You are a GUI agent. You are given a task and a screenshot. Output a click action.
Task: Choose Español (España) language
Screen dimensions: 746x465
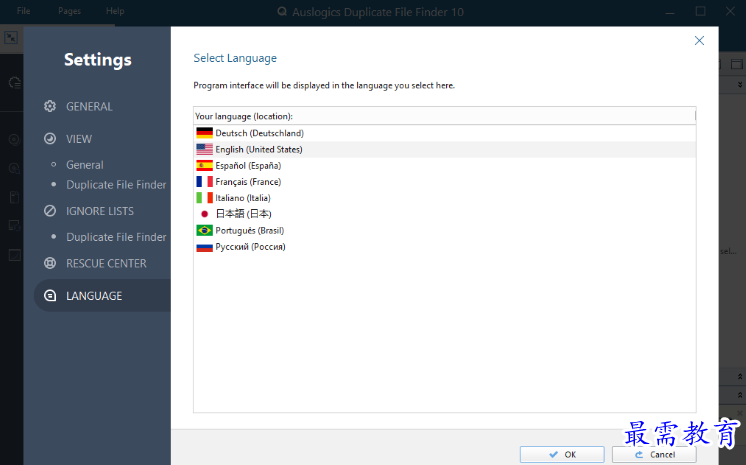[x=444, y=166]
